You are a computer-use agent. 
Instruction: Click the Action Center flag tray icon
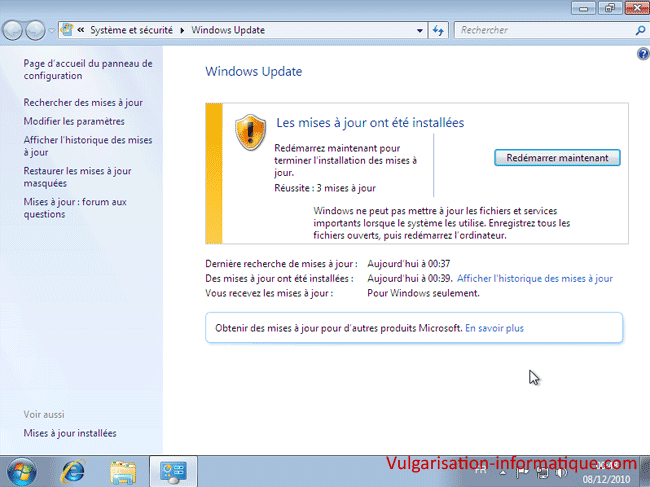[x=522, y=472]
